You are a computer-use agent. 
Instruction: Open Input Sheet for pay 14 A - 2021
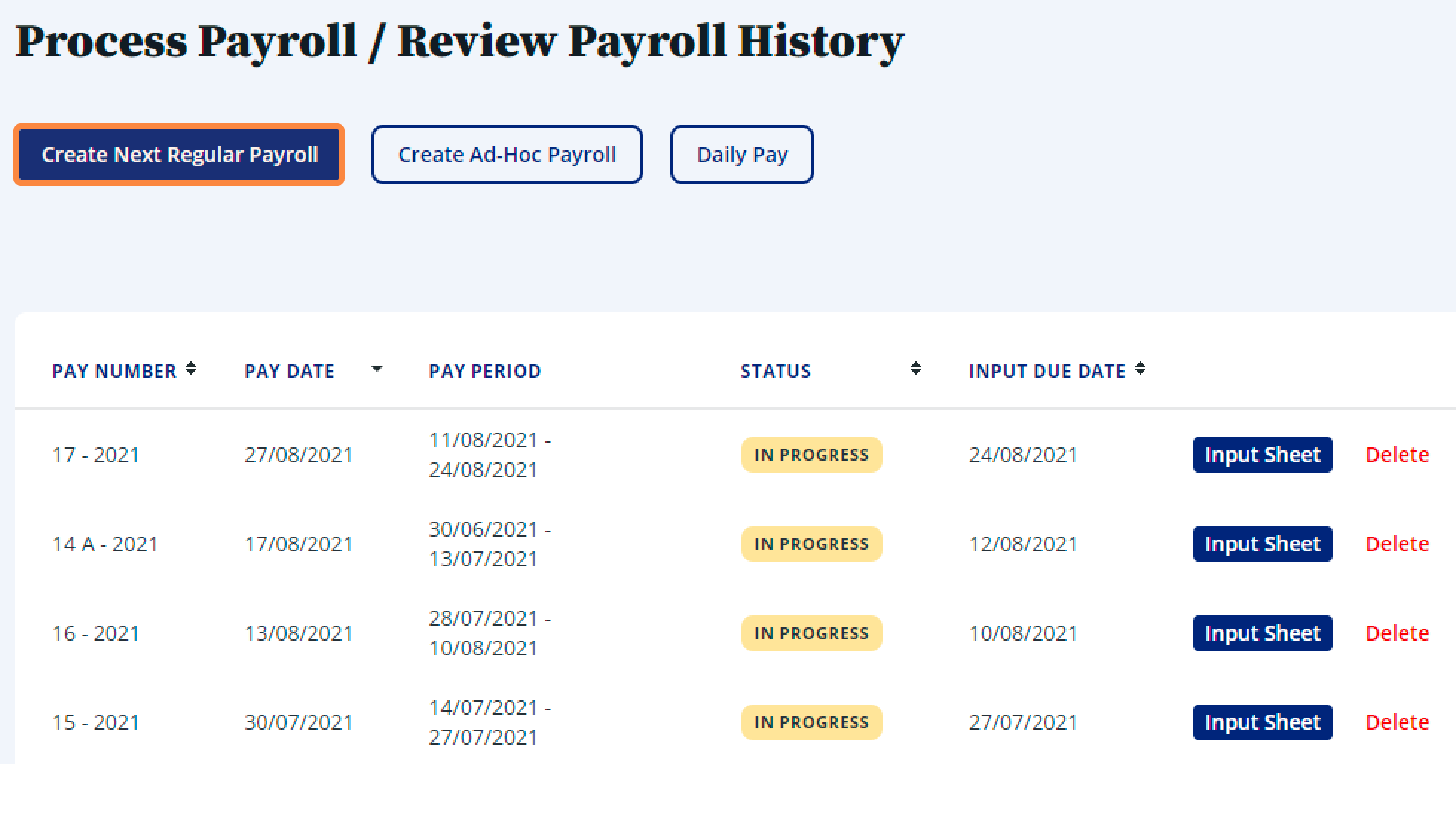(x=1262, y=544)
